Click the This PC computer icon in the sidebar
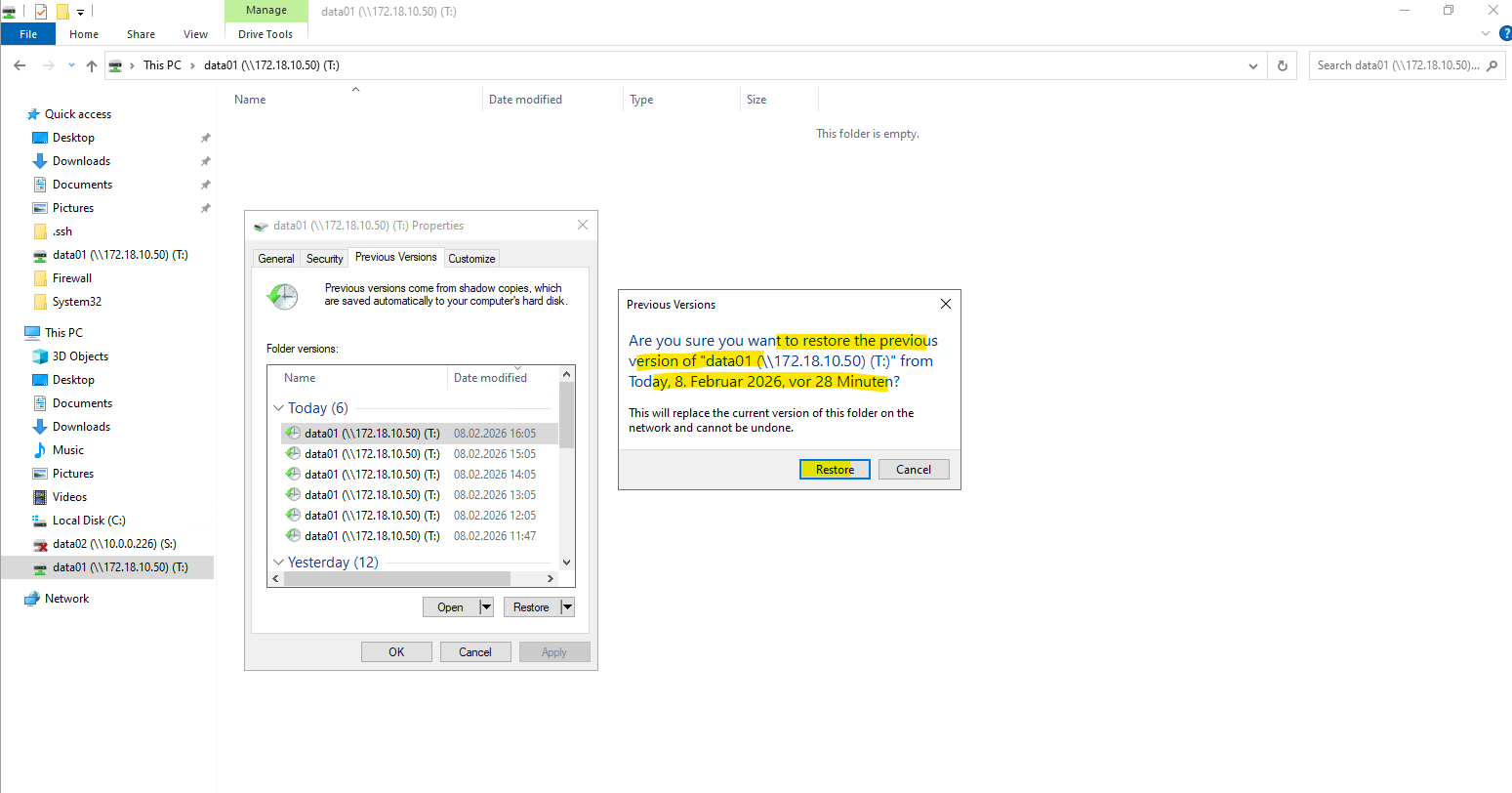 [x=32, y=333]
